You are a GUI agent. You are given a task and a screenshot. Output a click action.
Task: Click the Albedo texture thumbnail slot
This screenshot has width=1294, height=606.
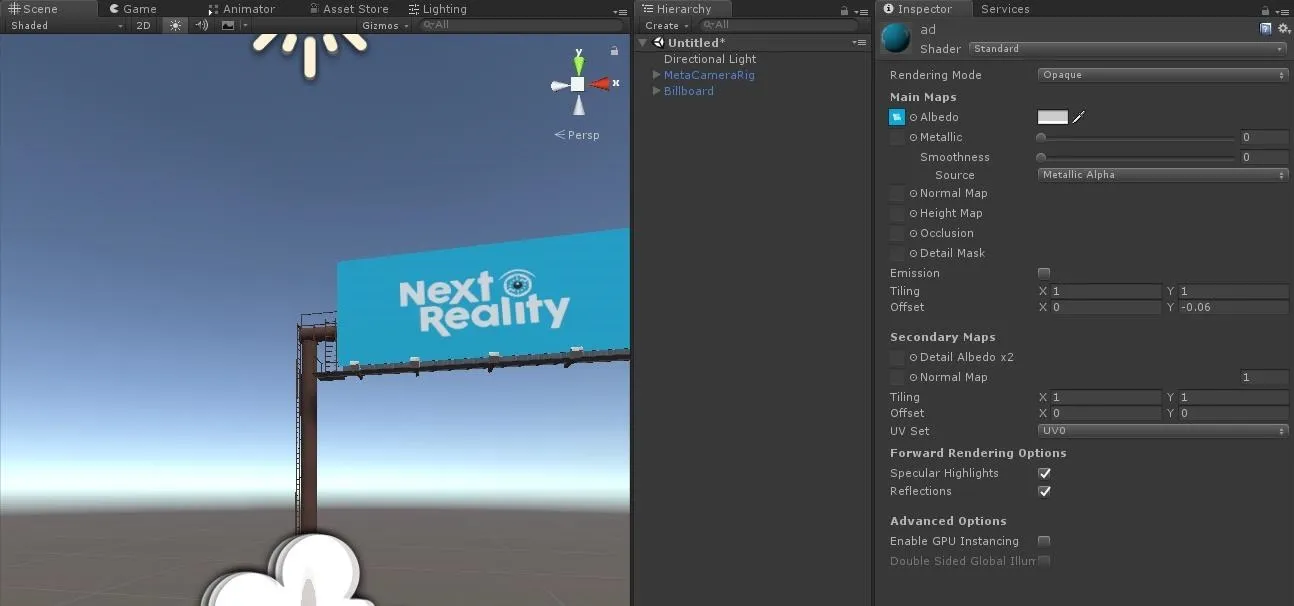[x=897, y=117]
